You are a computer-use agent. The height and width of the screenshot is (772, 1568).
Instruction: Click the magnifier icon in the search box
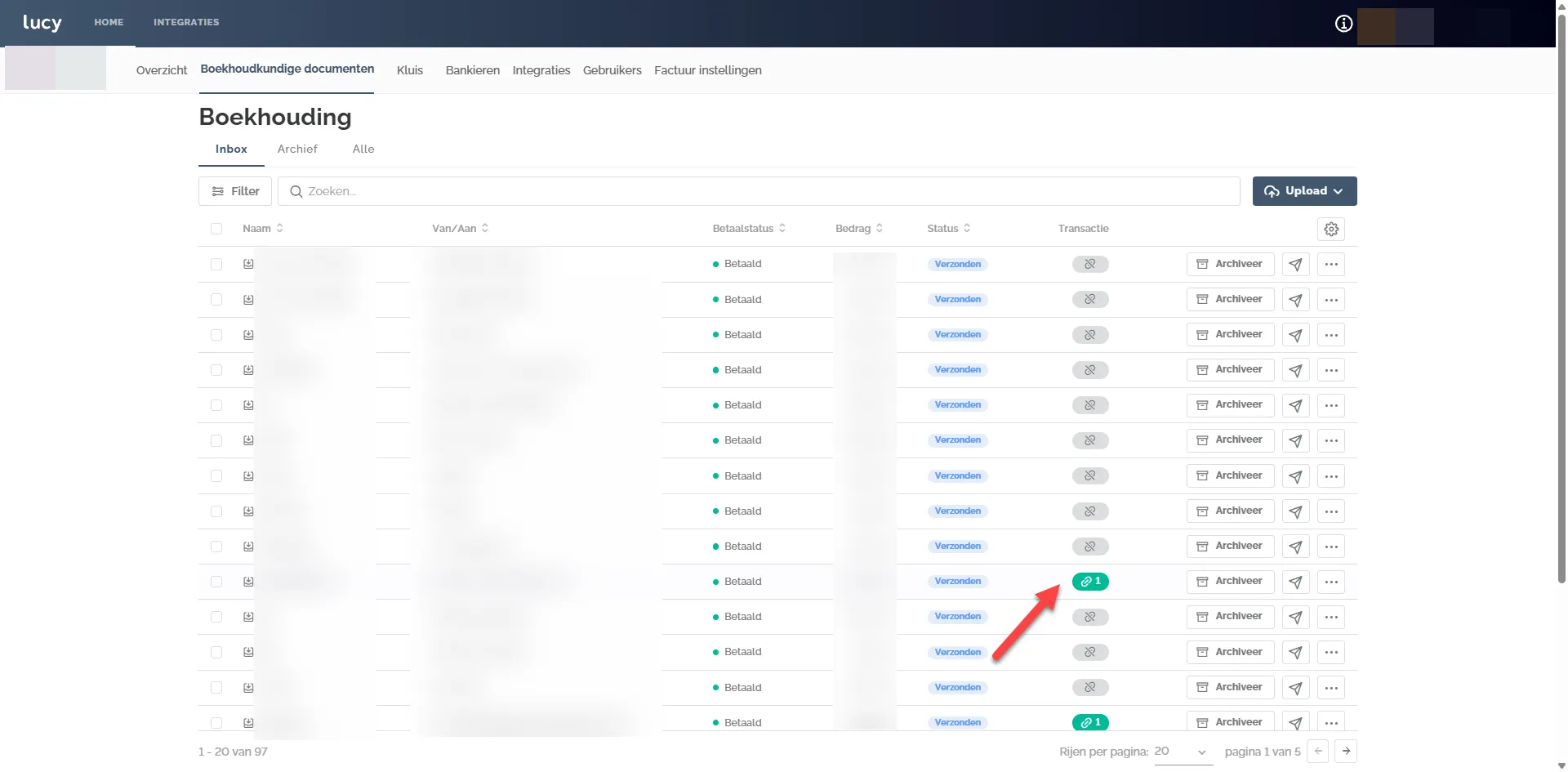click(x=296, y=191)
